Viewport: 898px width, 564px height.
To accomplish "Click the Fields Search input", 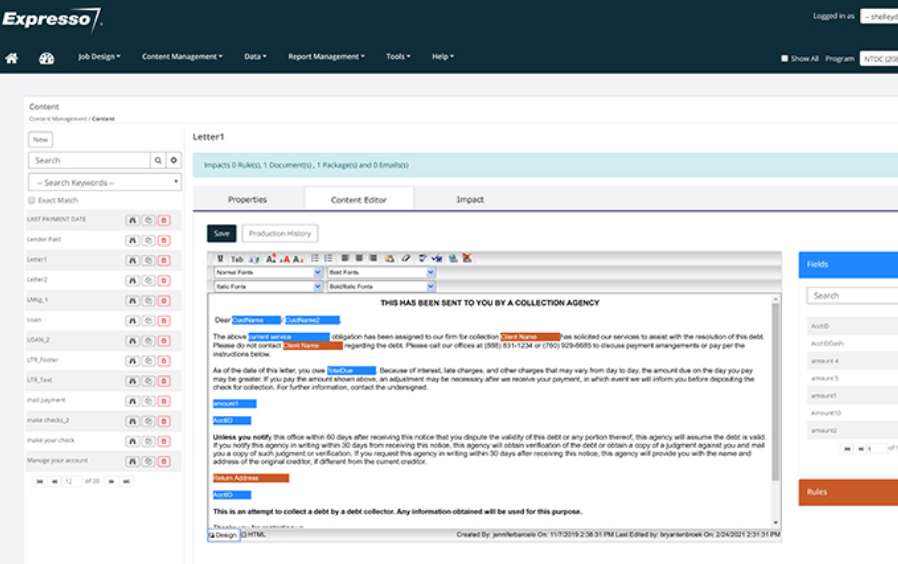I will 852,295.
